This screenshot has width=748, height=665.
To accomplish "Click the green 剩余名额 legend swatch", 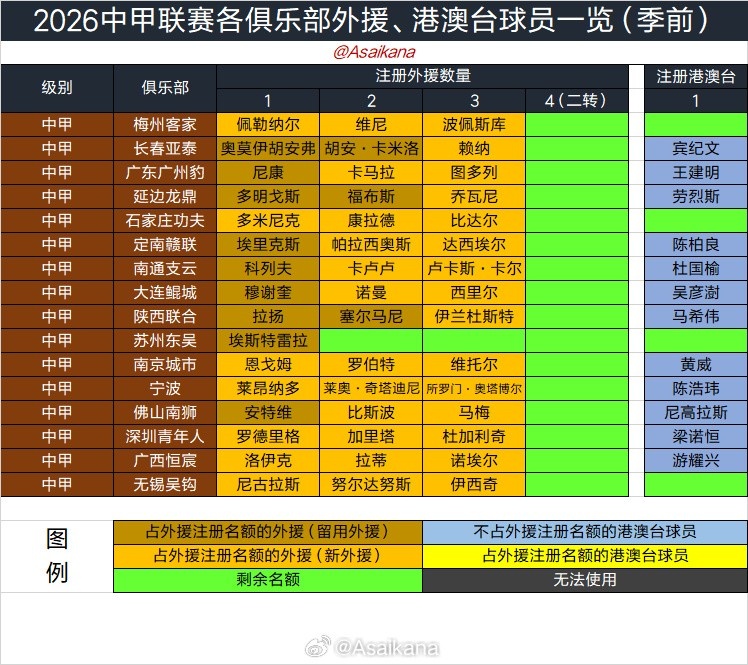I will (268, 579).
